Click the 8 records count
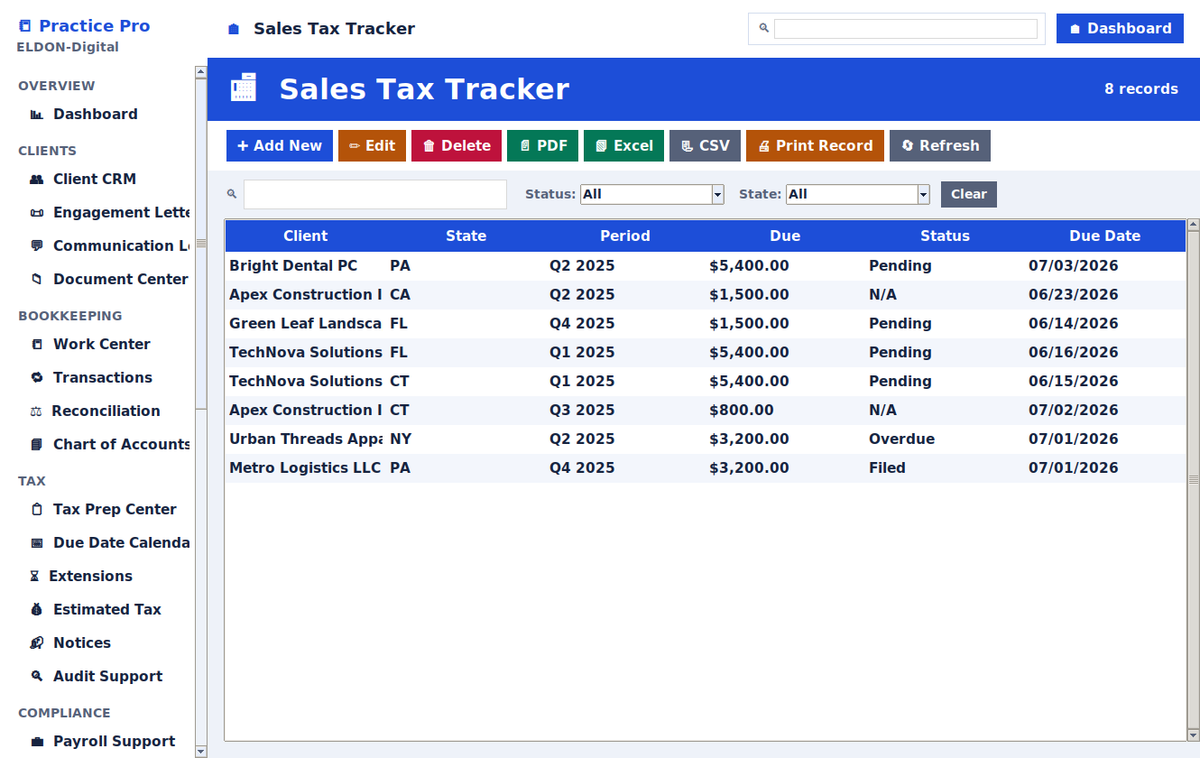The height and width of the screenshot is (758, 1200). tap(1141, 89)
